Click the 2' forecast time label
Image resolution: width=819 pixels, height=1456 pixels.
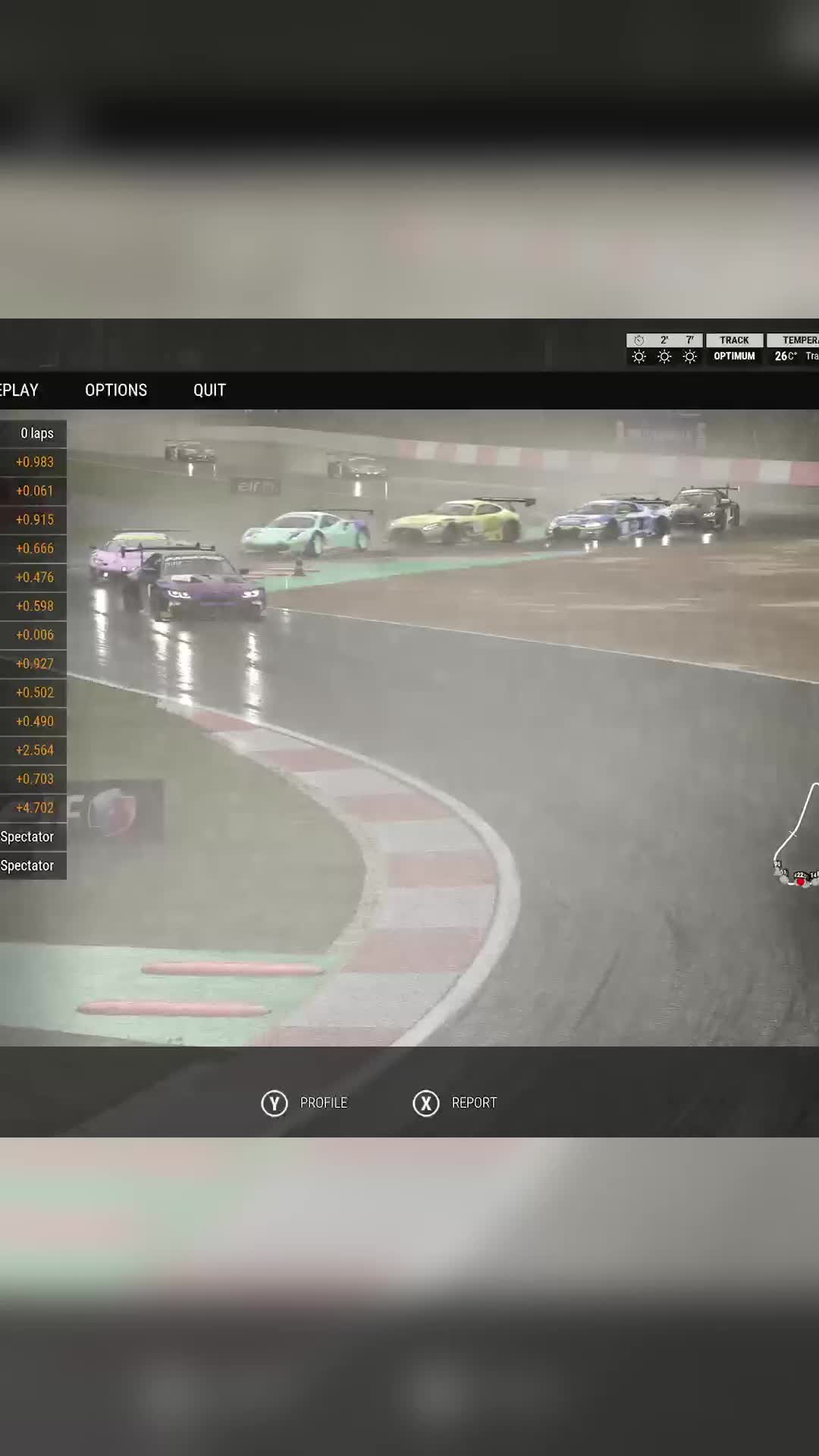click(664, 340)
